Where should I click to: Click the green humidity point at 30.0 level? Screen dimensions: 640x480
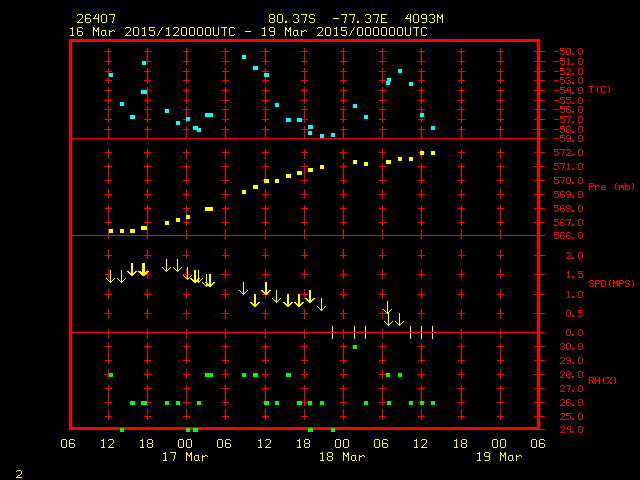[x=355, y=347]
